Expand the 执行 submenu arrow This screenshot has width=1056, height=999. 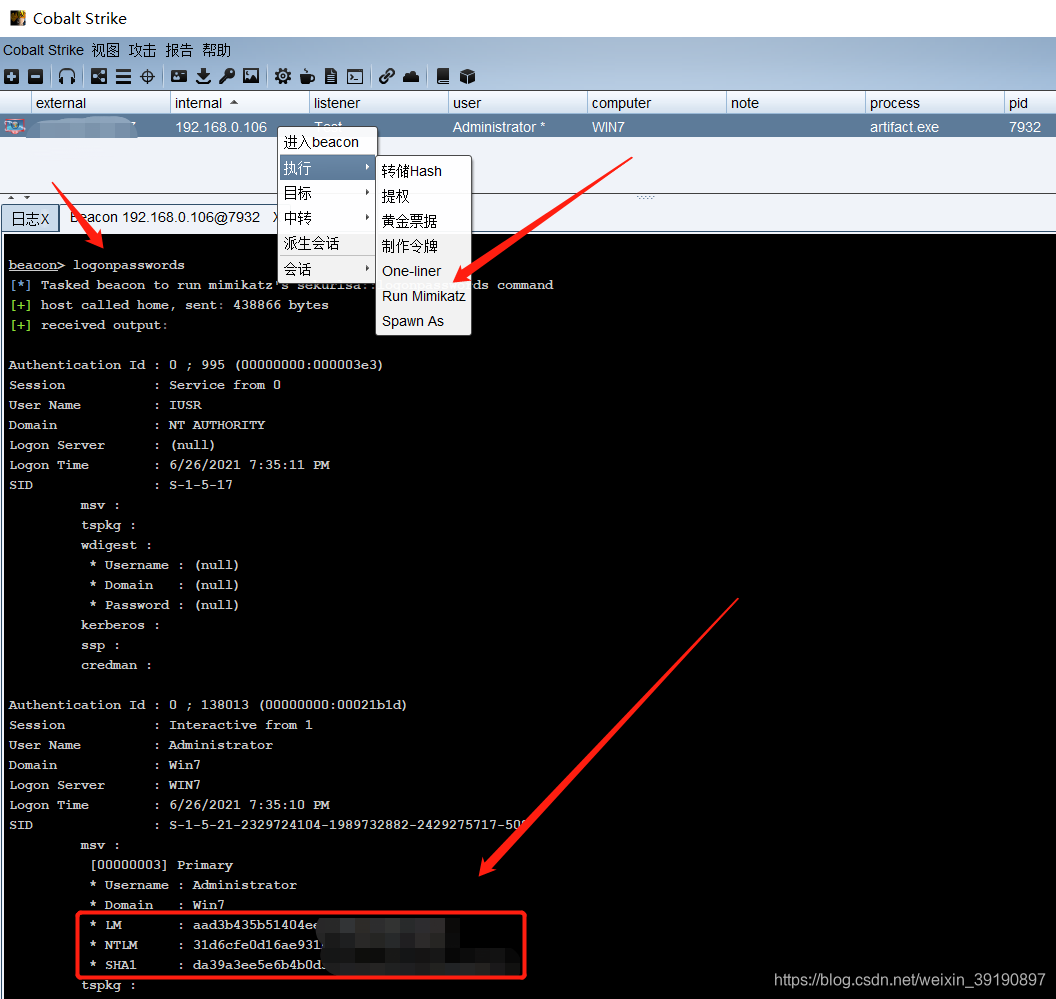click(367, 166)
